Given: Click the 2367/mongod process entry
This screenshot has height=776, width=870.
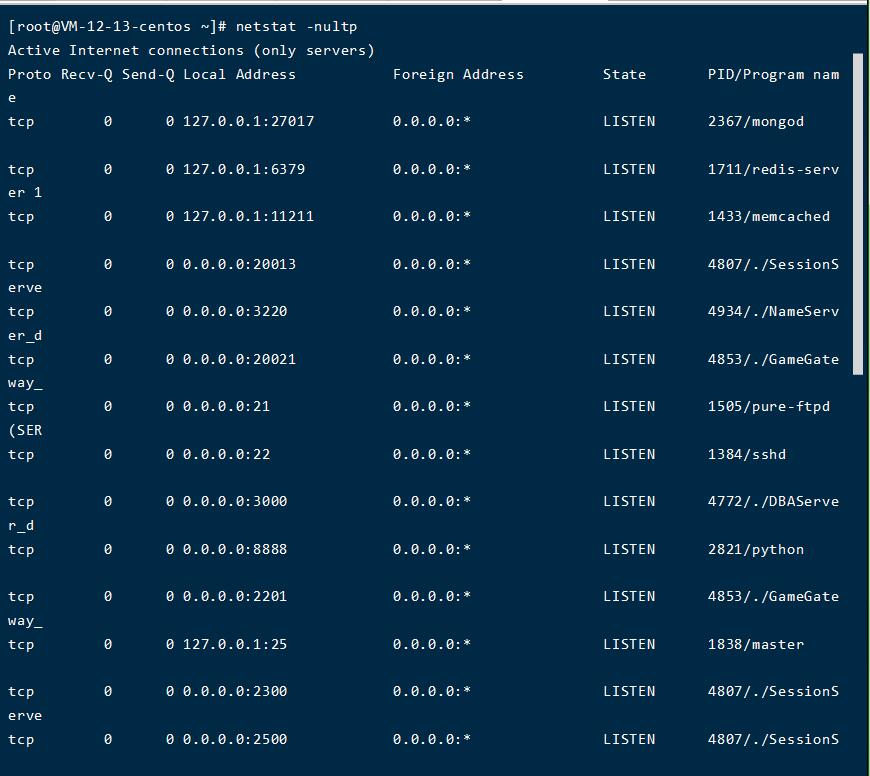Looking at the screenshot, I should pos(755,121).
